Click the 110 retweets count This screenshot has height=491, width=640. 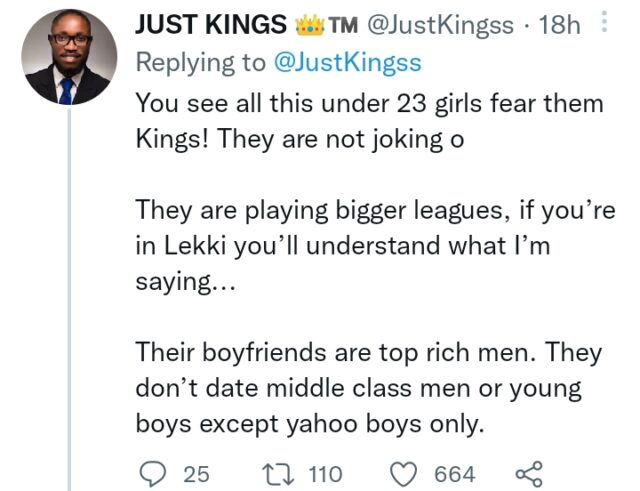click(x=325, y=473)
